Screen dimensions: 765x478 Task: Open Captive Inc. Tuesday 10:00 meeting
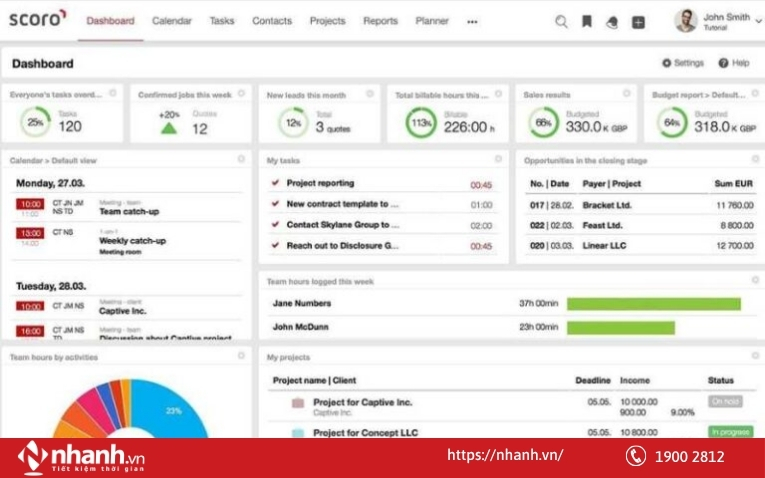click(x=122, y=311)
